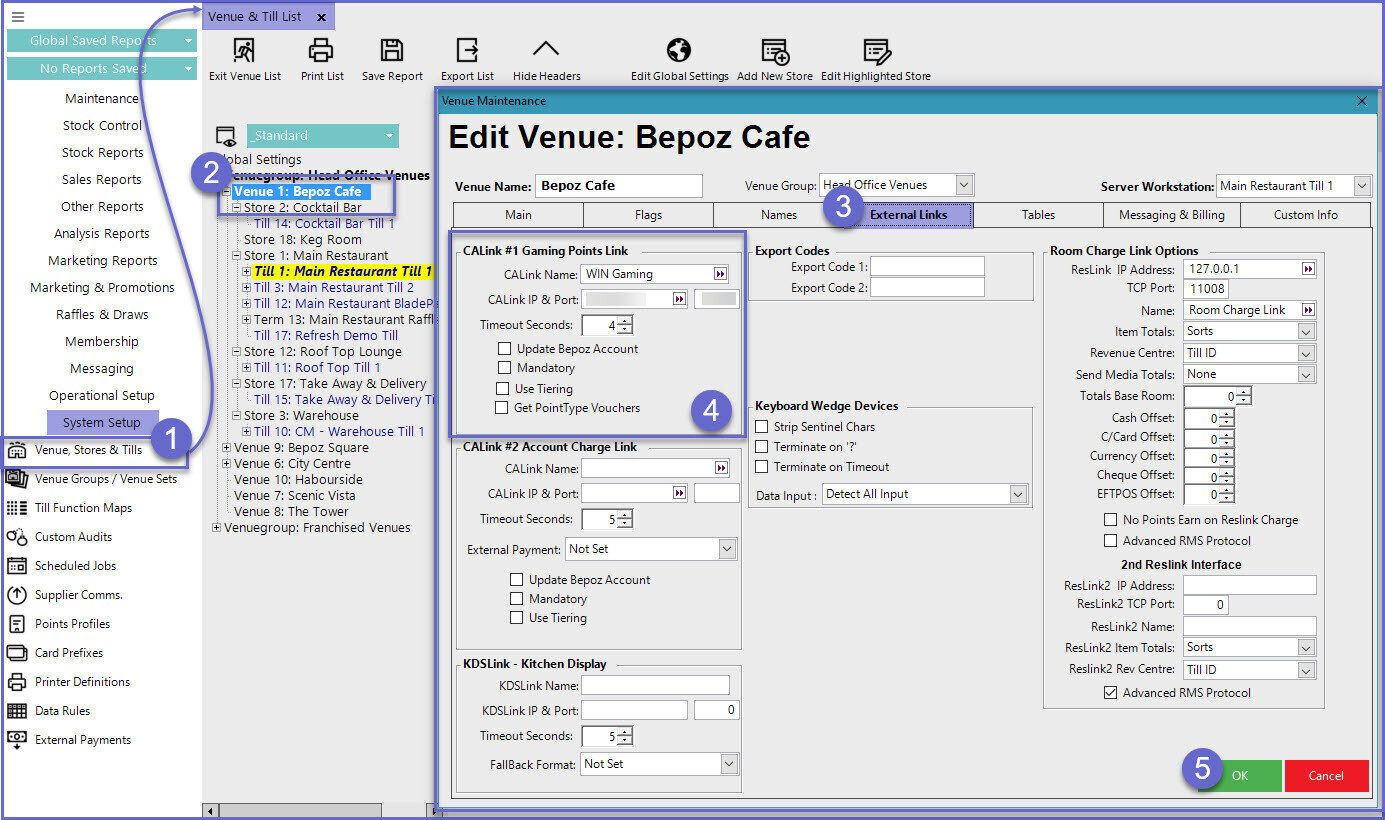Click the Edit Highlighted Store icon
1385x820 pixels.
[876, 51]
